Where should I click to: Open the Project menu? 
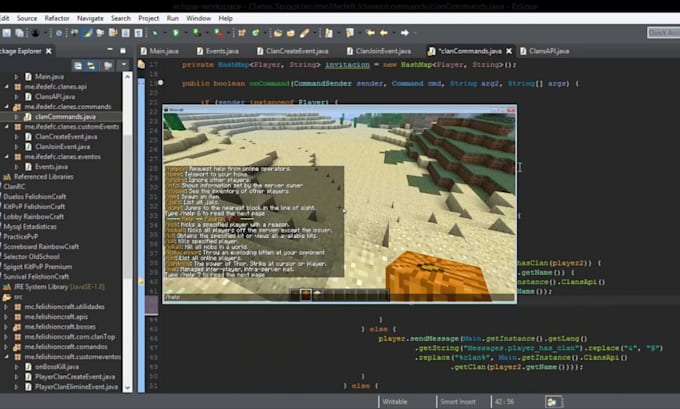pyautogui.click(x=148, y=18)
